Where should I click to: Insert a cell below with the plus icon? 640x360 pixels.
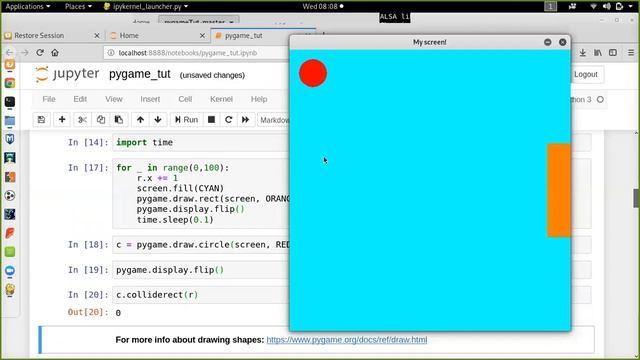coord(62,120)
